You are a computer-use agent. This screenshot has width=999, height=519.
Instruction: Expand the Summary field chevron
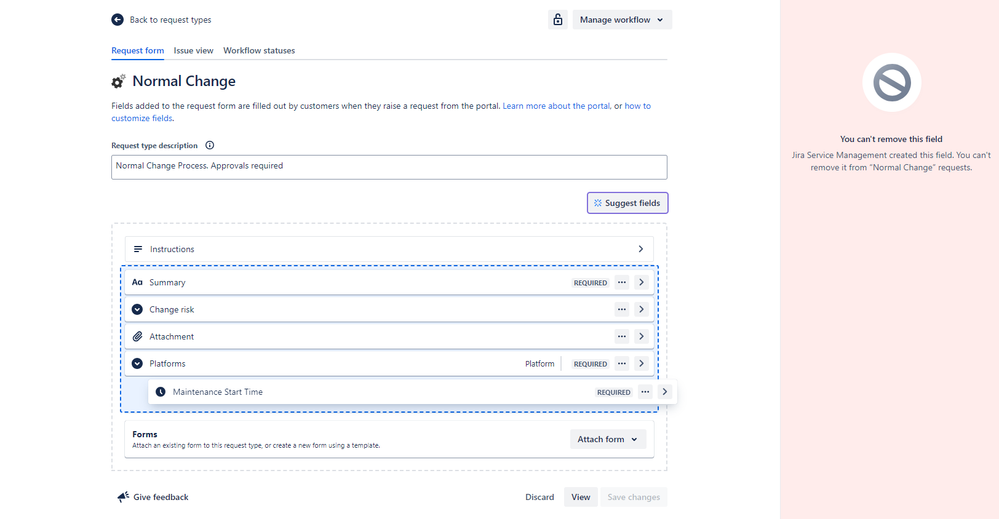click(x=642, y=282)
